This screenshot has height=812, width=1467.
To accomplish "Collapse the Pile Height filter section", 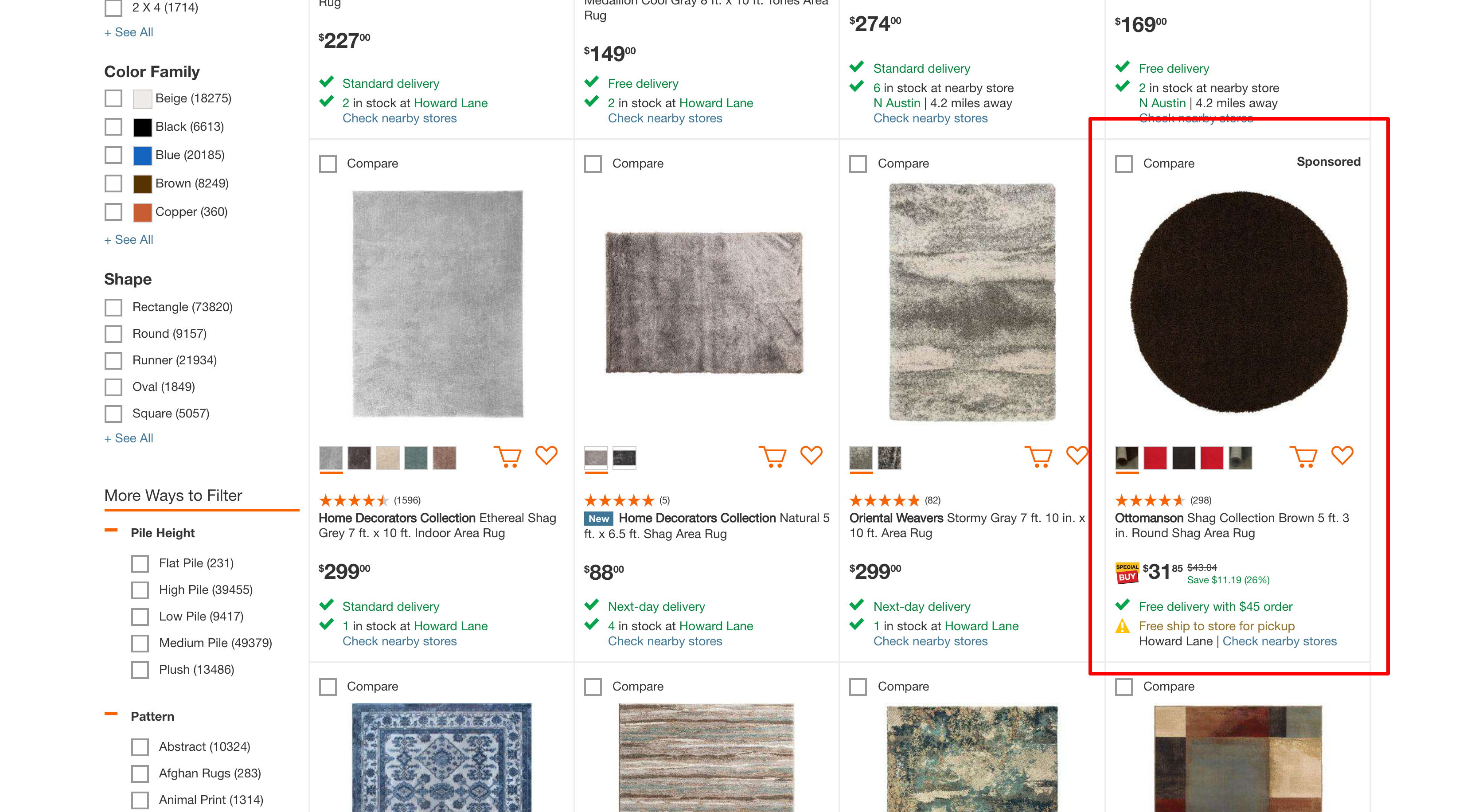I will coord(111,531).
